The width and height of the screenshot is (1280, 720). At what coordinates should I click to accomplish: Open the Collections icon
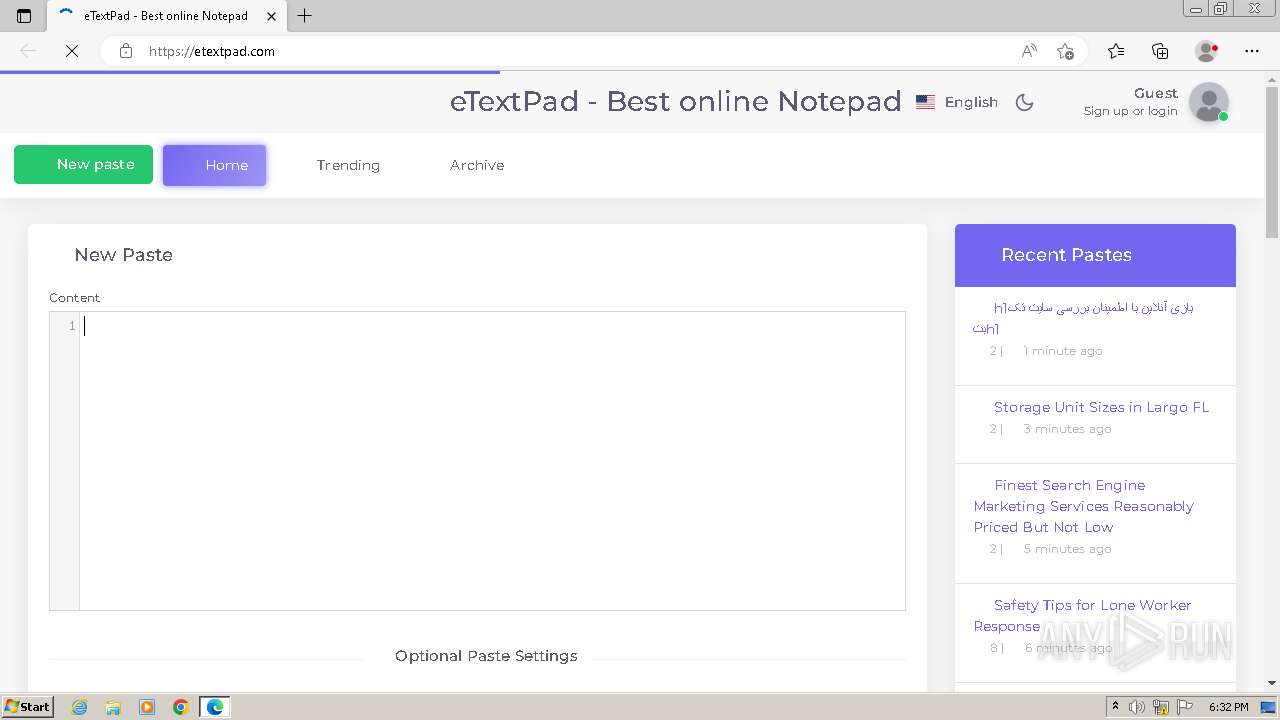point(1160,51)
